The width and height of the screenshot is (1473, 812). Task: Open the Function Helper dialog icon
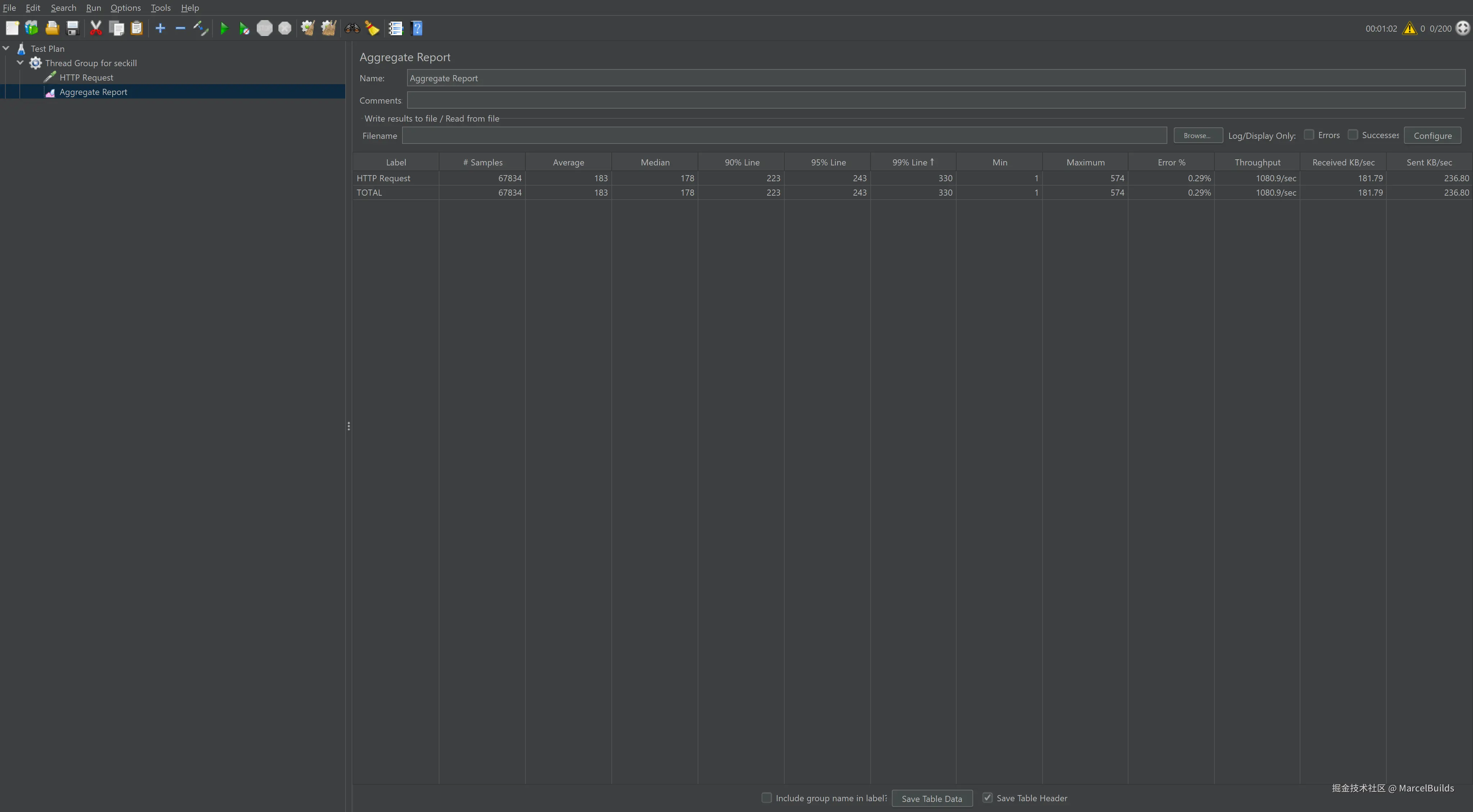click(x=396, y=28)
